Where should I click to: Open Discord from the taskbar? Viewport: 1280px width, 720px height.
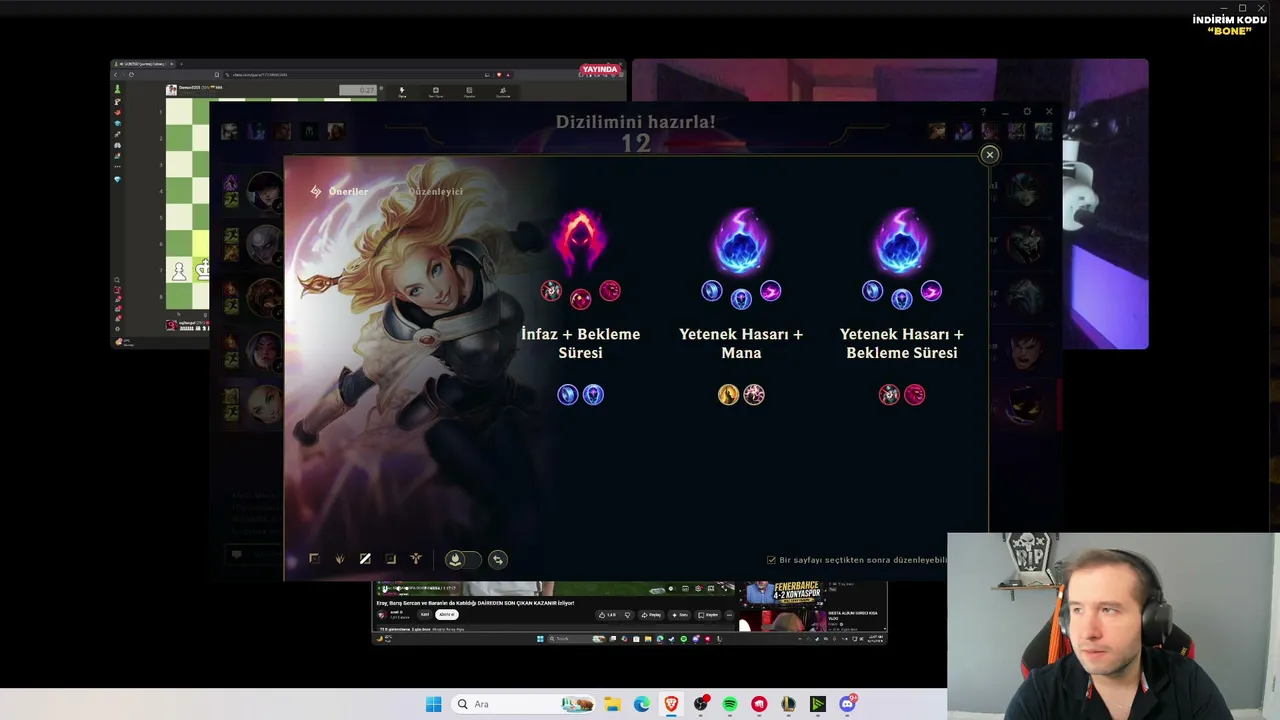click(x=848, y=704)
